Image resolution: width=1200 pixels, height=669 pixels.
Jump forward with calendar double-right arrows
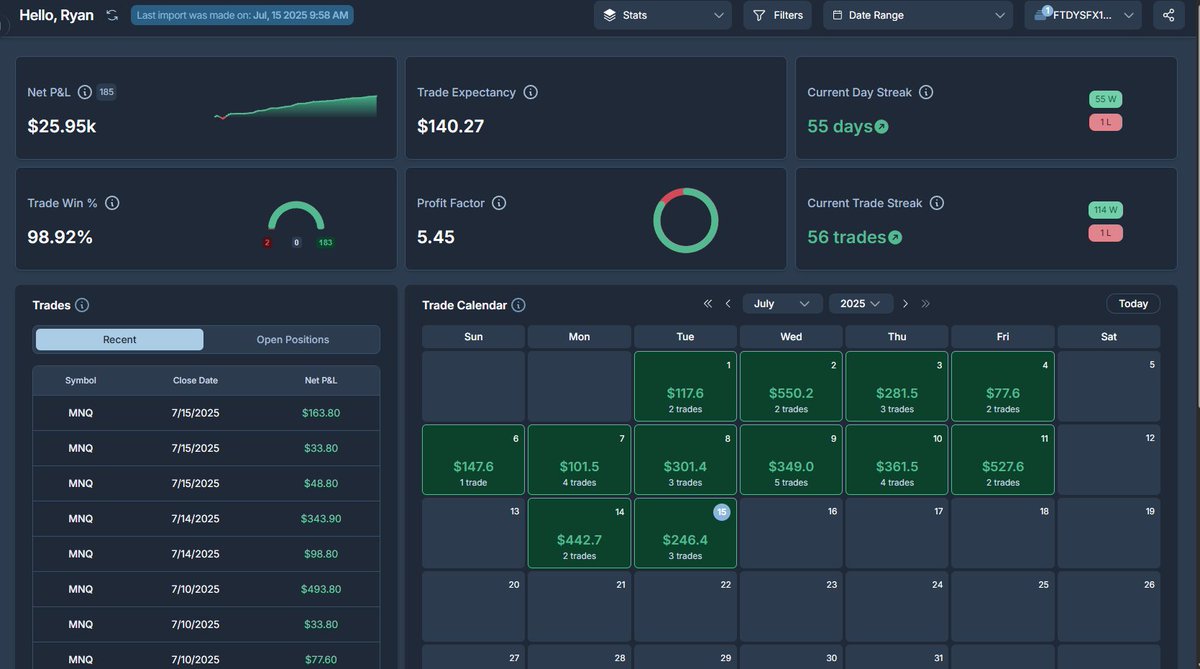click(925, 304)
